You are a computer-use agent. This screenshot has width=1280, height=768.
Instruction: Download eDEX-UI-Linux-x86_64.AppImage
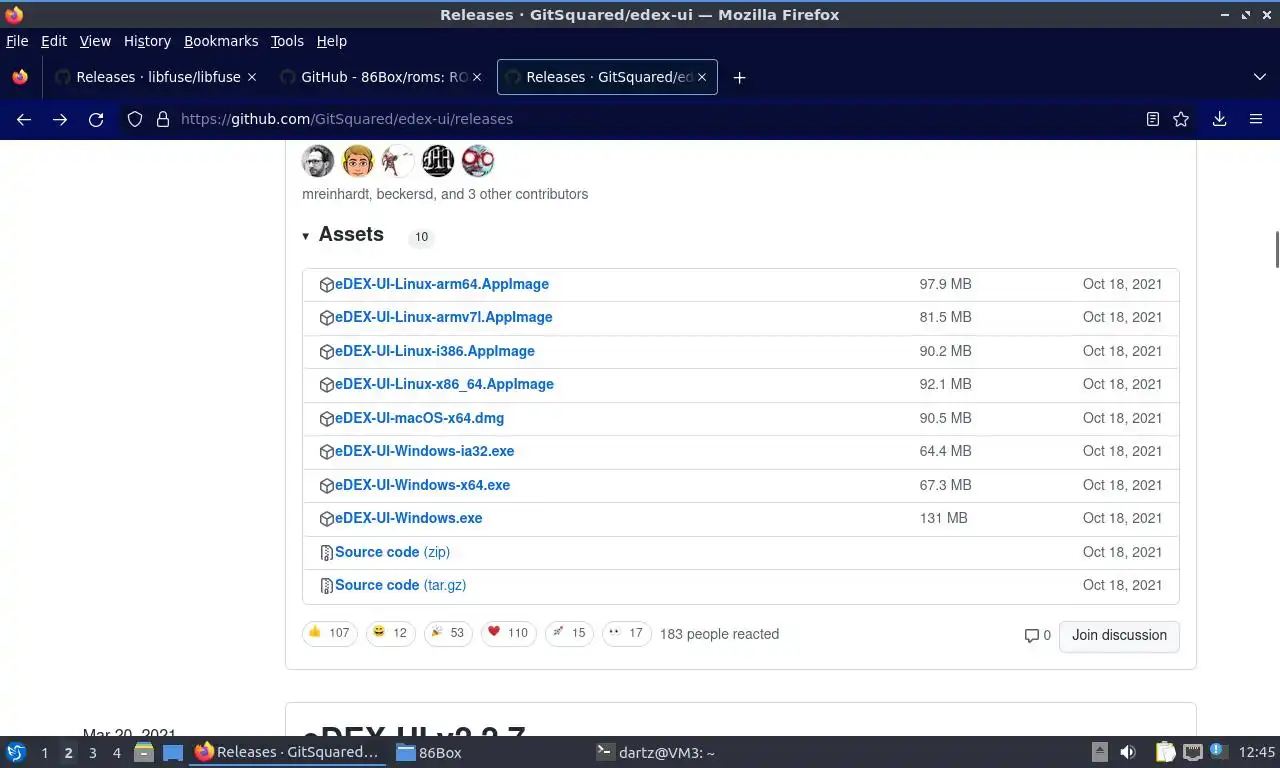(444, 384)
